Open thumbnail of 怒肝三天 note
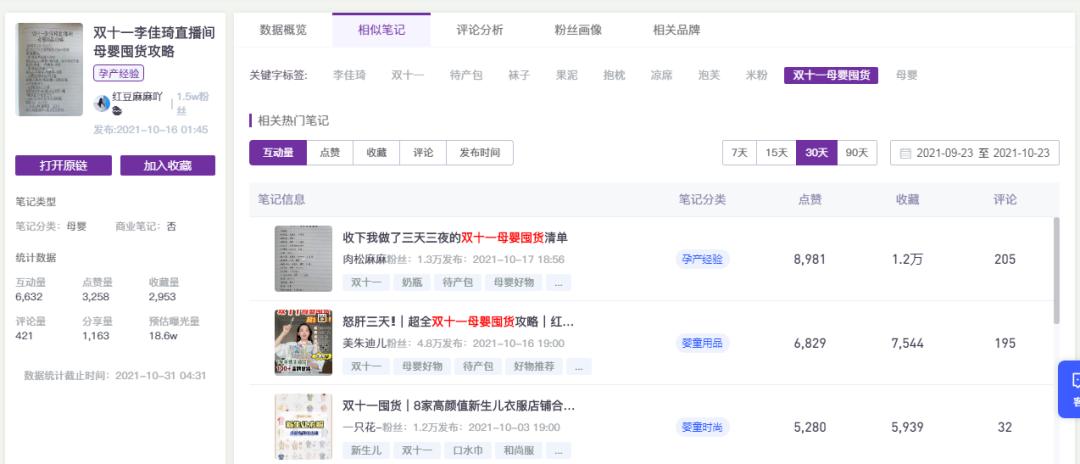Viewport: 1080px width, 464px height. (x=303, y=343)
